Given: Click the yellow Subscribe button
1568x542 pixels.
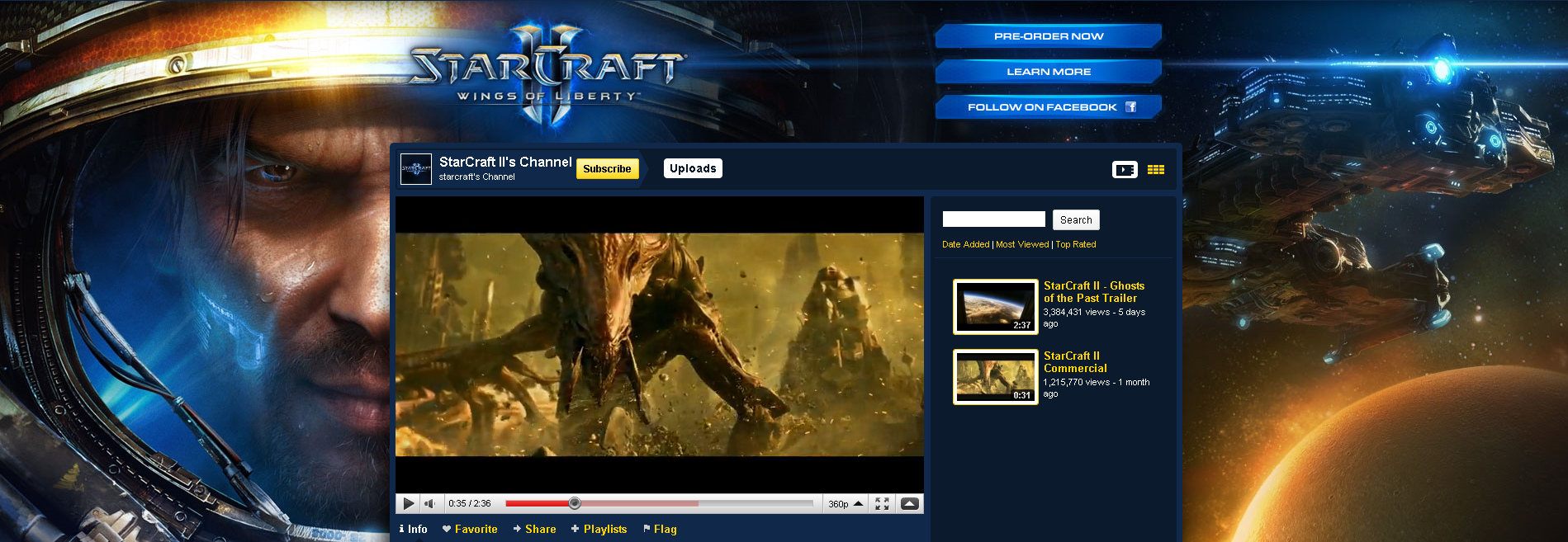Looking at the screenshot, I should tap(607, 168).
